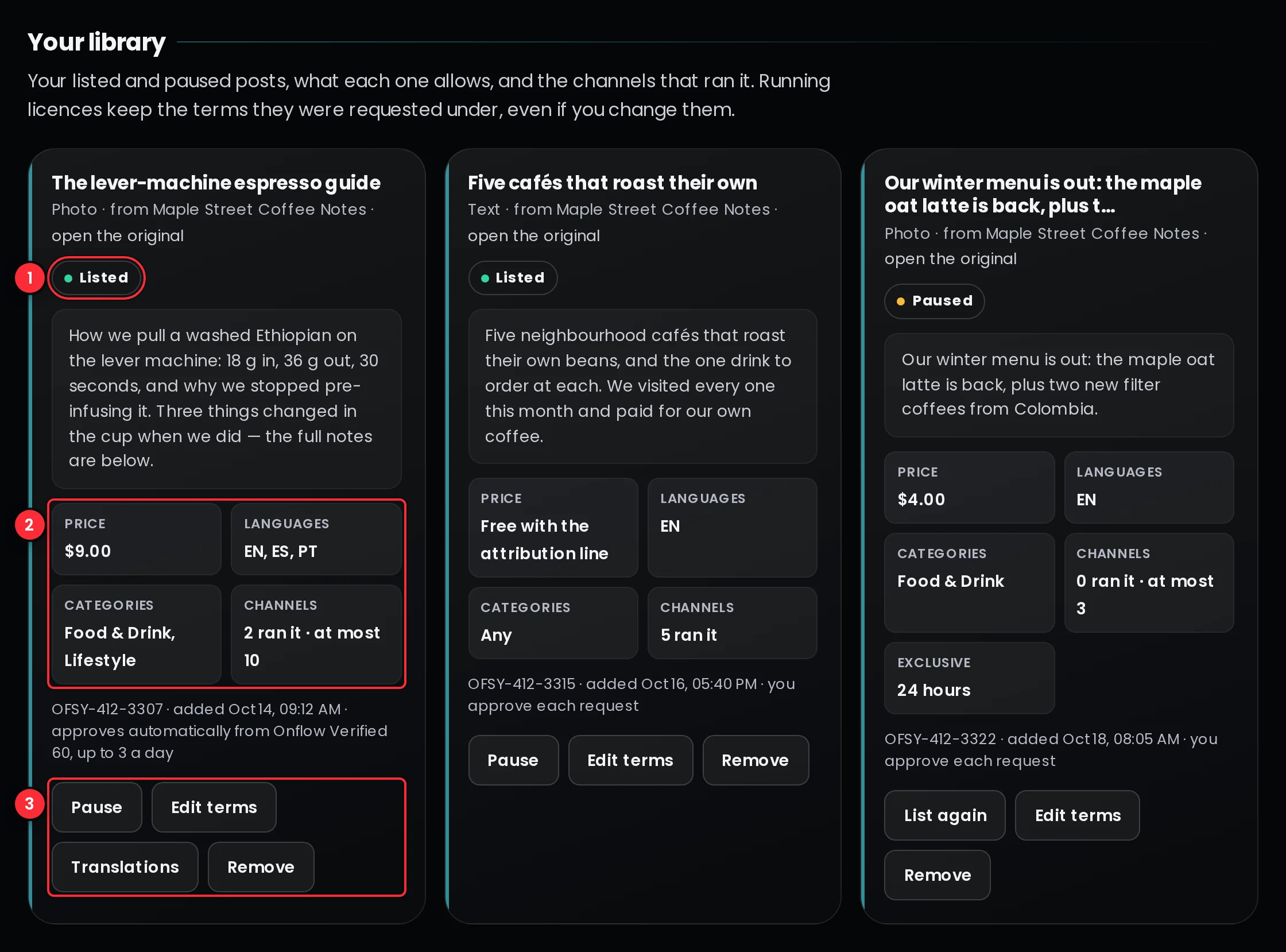
Task: Click '0 ran it · at most 3' channels value
Action: point(1145,594)
